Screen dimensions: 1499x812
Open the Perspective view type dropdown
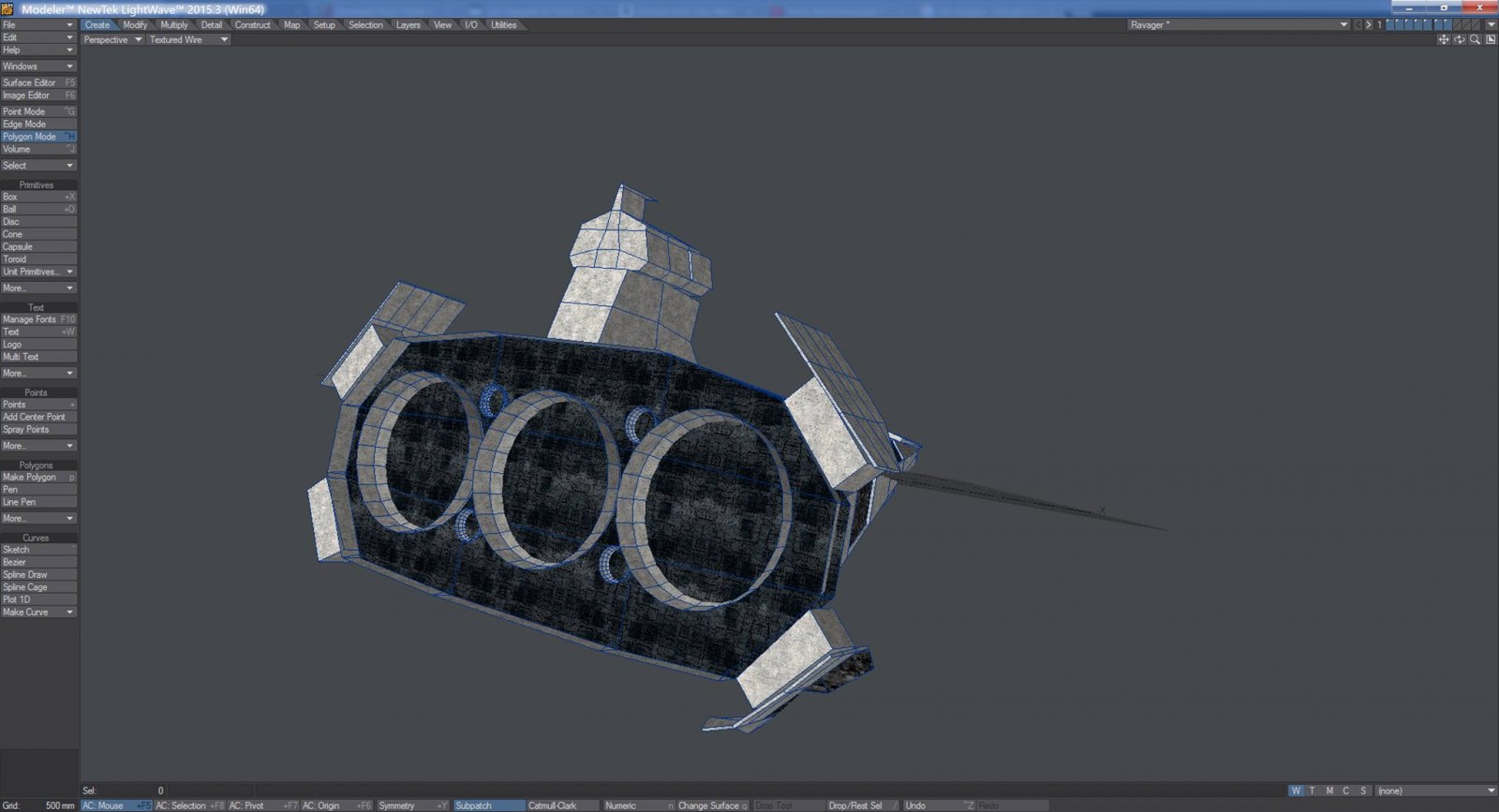click(x=111, y=40)
